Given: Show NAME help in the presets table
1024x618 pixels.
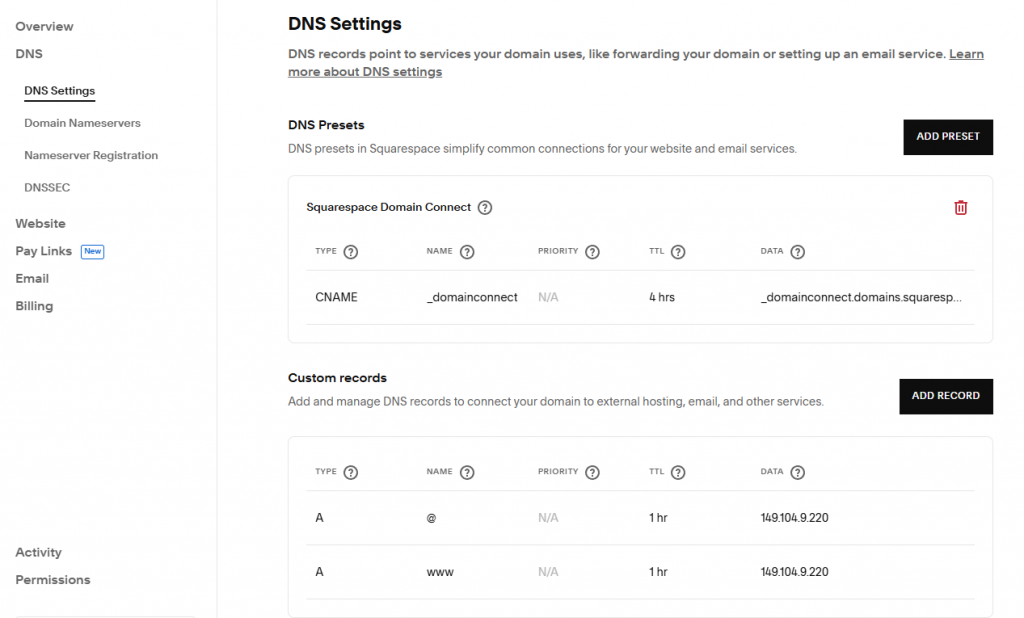Looking at the screenshot, I should coord(467,252).
